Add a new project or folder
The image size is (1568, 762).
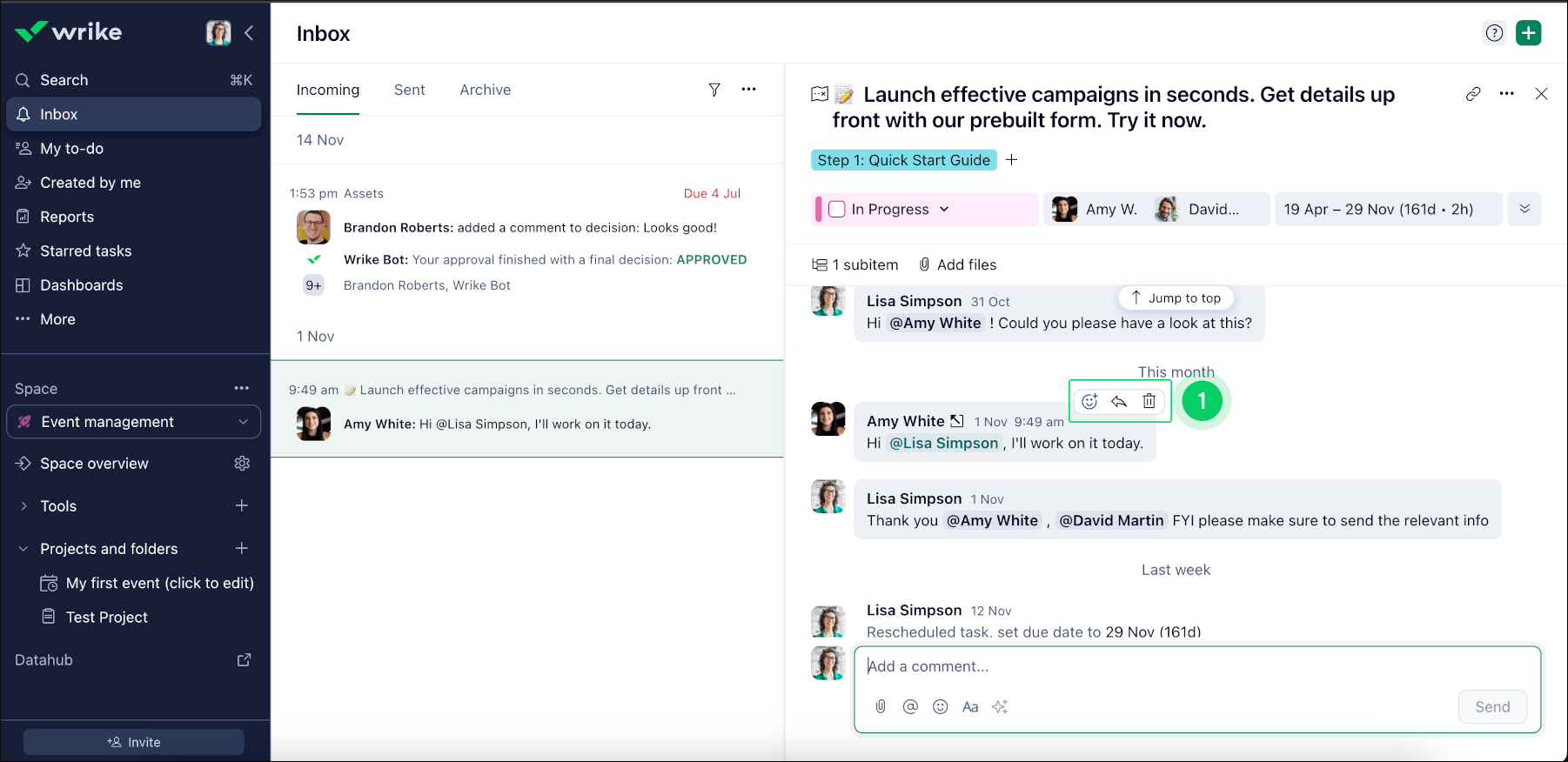(x=242, y=548)
